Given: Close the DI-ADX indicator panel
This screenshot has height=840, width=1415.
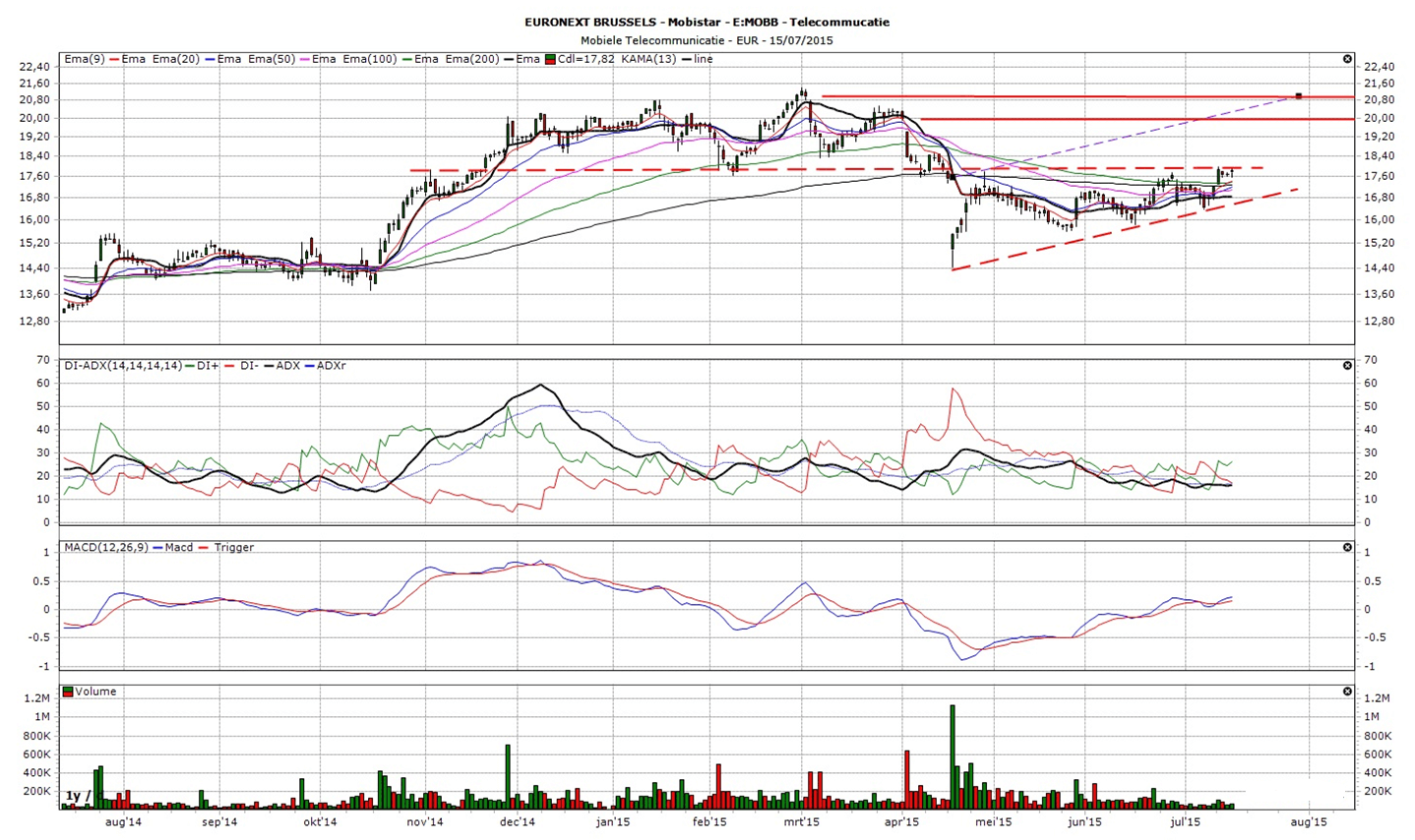Looking at the screenshot, I should (x=1347, y=366).
